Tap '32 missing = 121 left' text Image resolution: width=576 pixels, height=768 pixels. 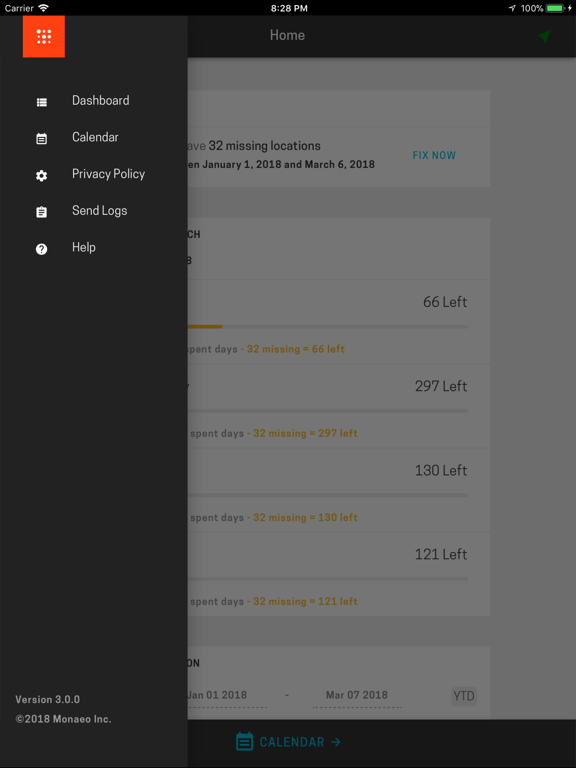(305, 601)
